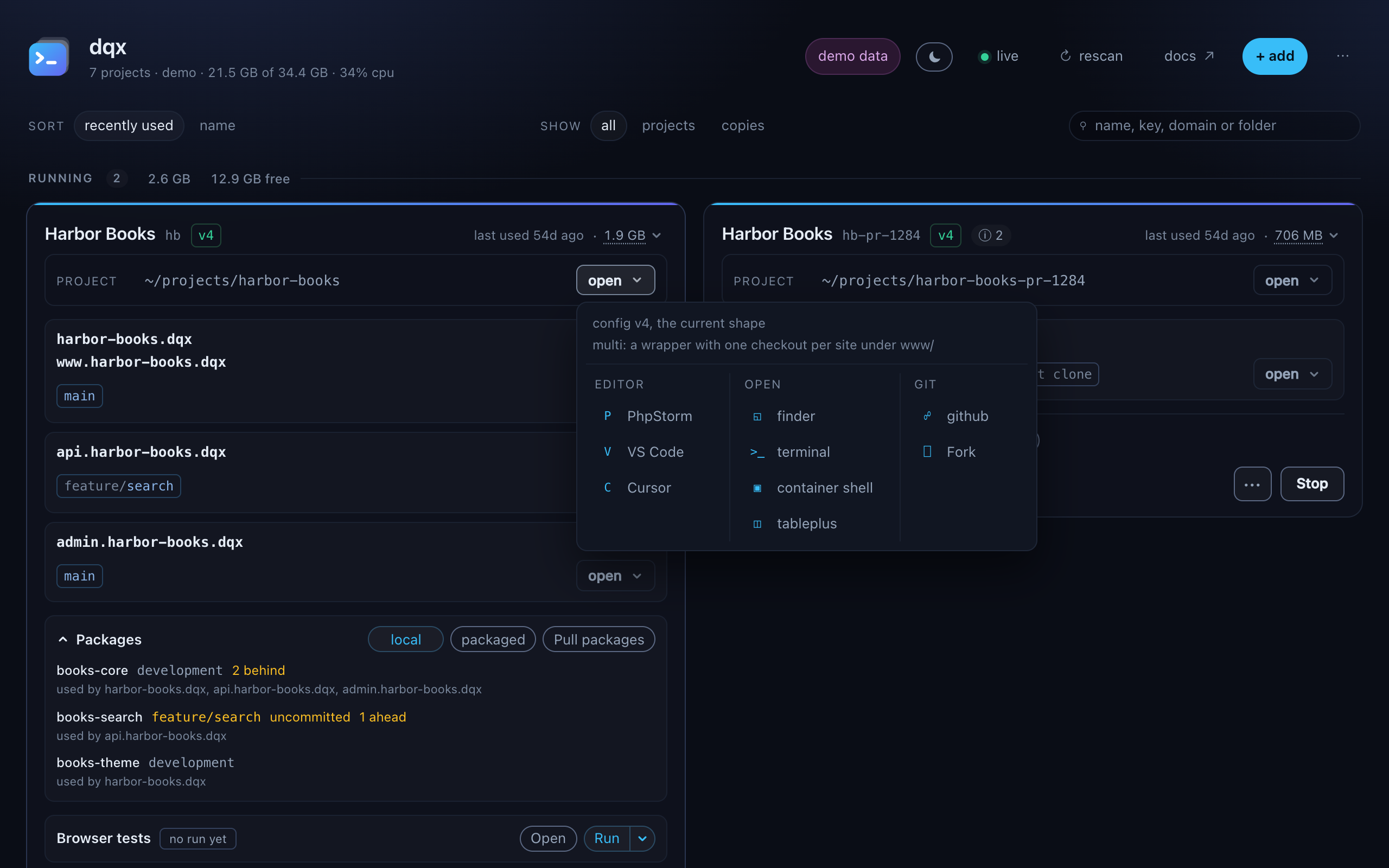Screen dimensions: 1389x868
Task: Click the dqx terminal app logo
Action: (x=49, y=57)
